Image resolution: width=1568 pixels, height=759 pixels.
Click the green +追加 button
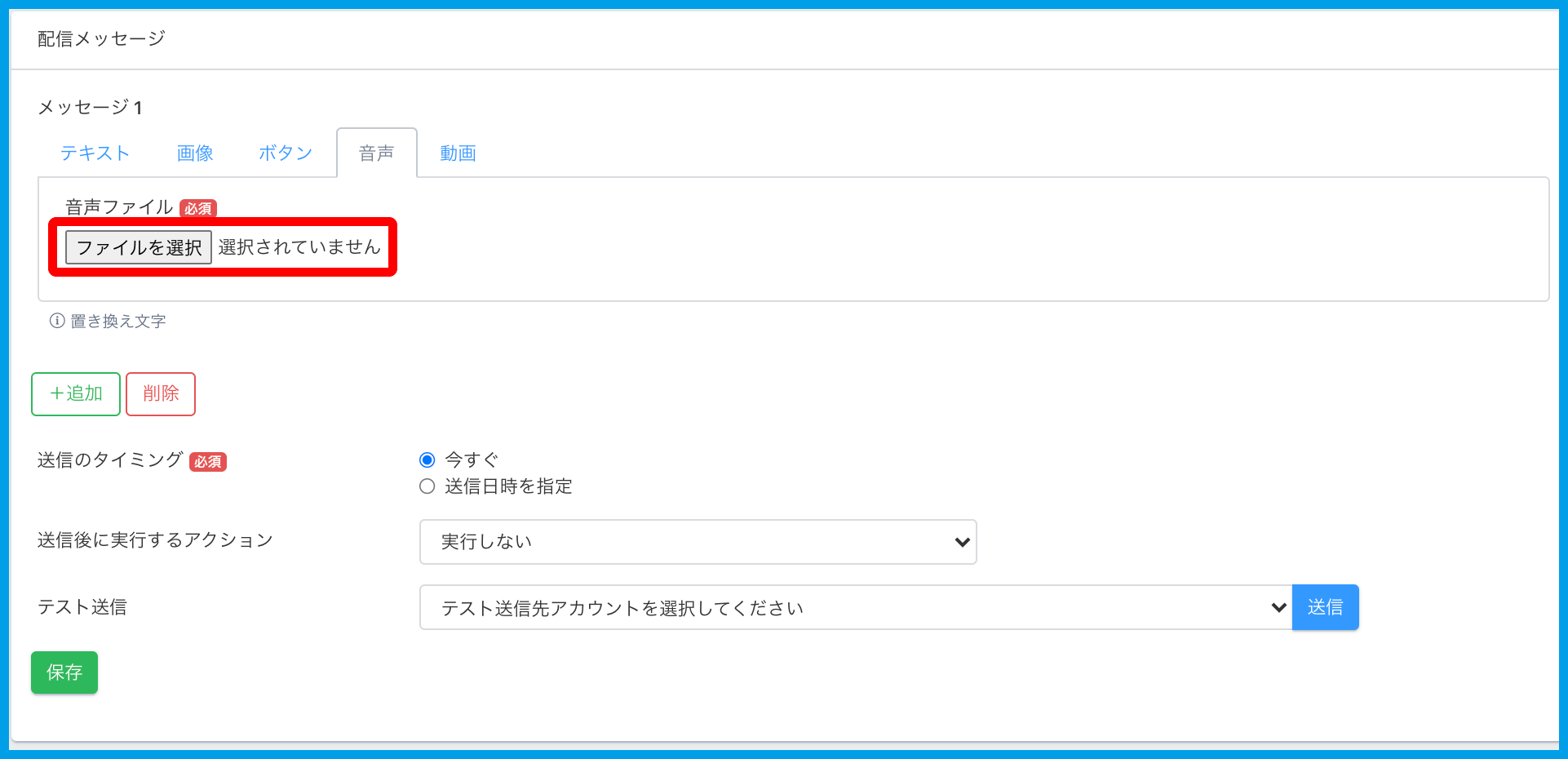76,394
